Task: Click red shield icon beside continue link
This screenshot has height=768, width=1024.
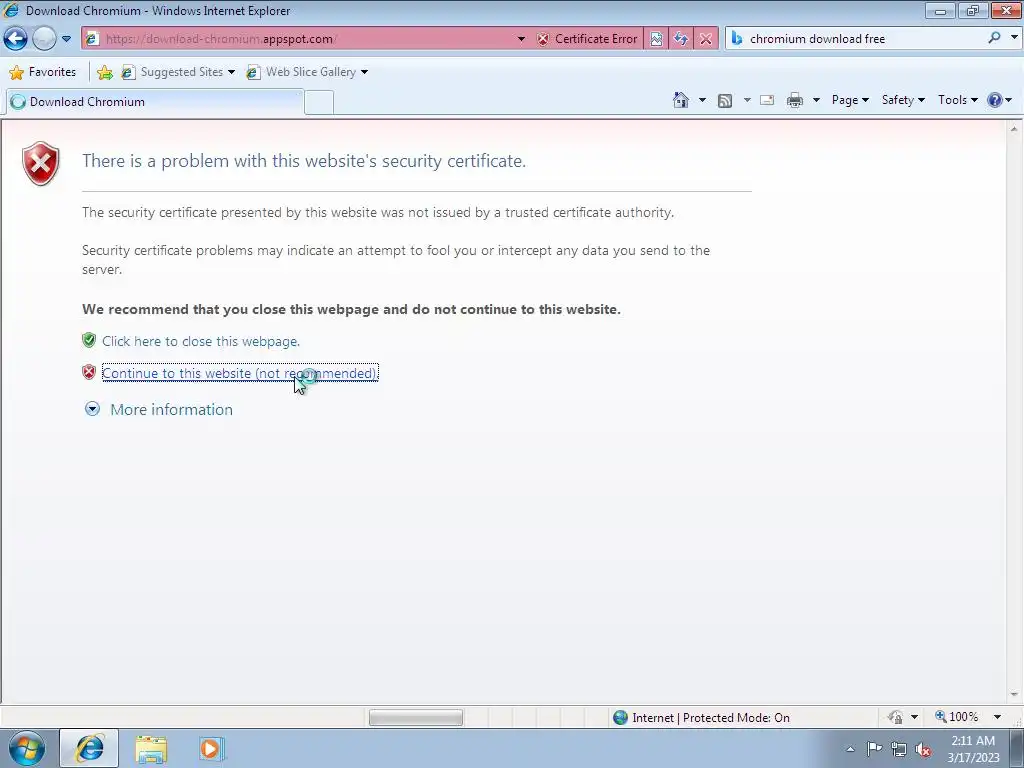Action: coord(89,372)
